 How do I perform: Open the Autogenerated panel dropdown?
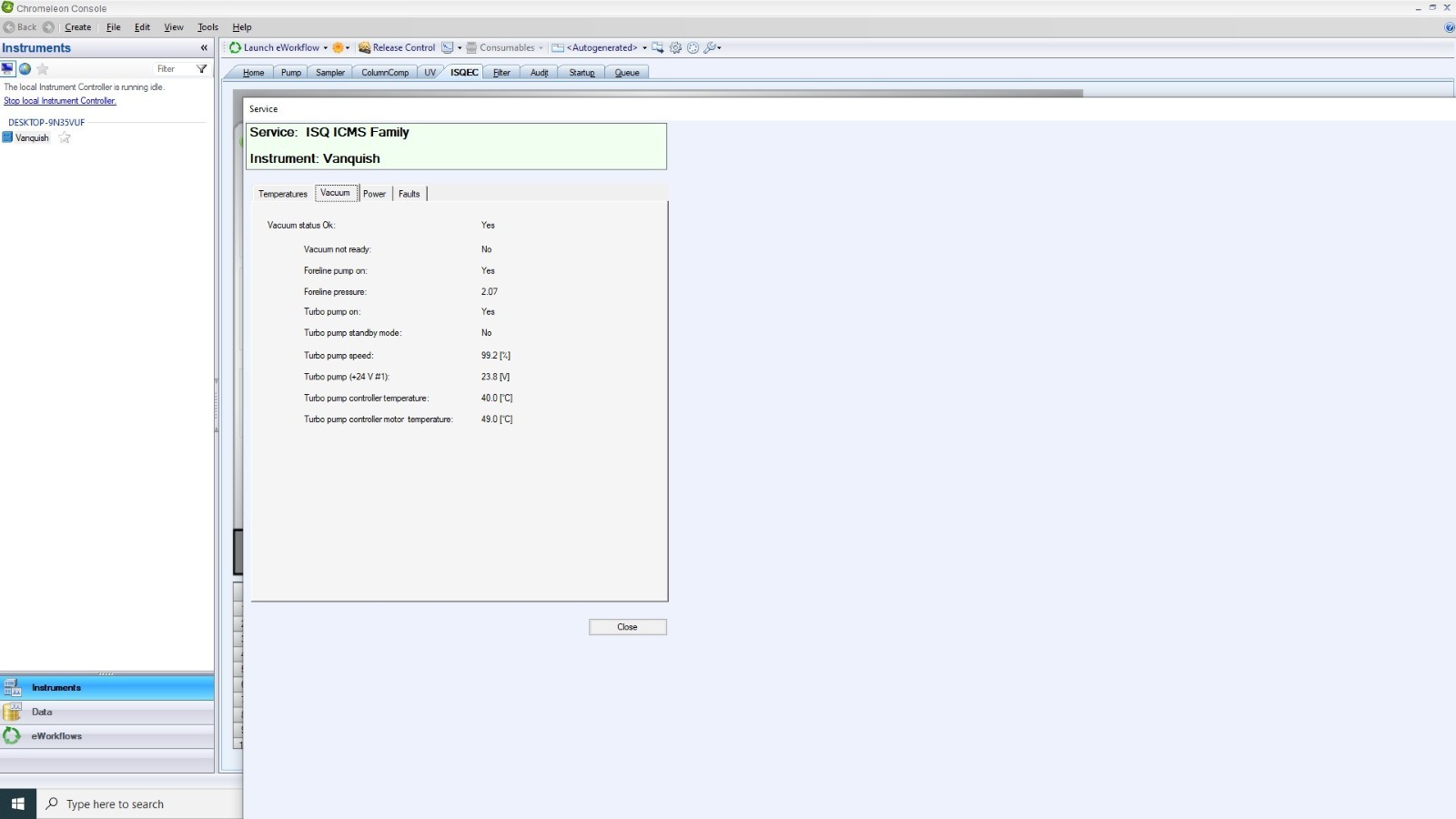click(x=644, y=48)
